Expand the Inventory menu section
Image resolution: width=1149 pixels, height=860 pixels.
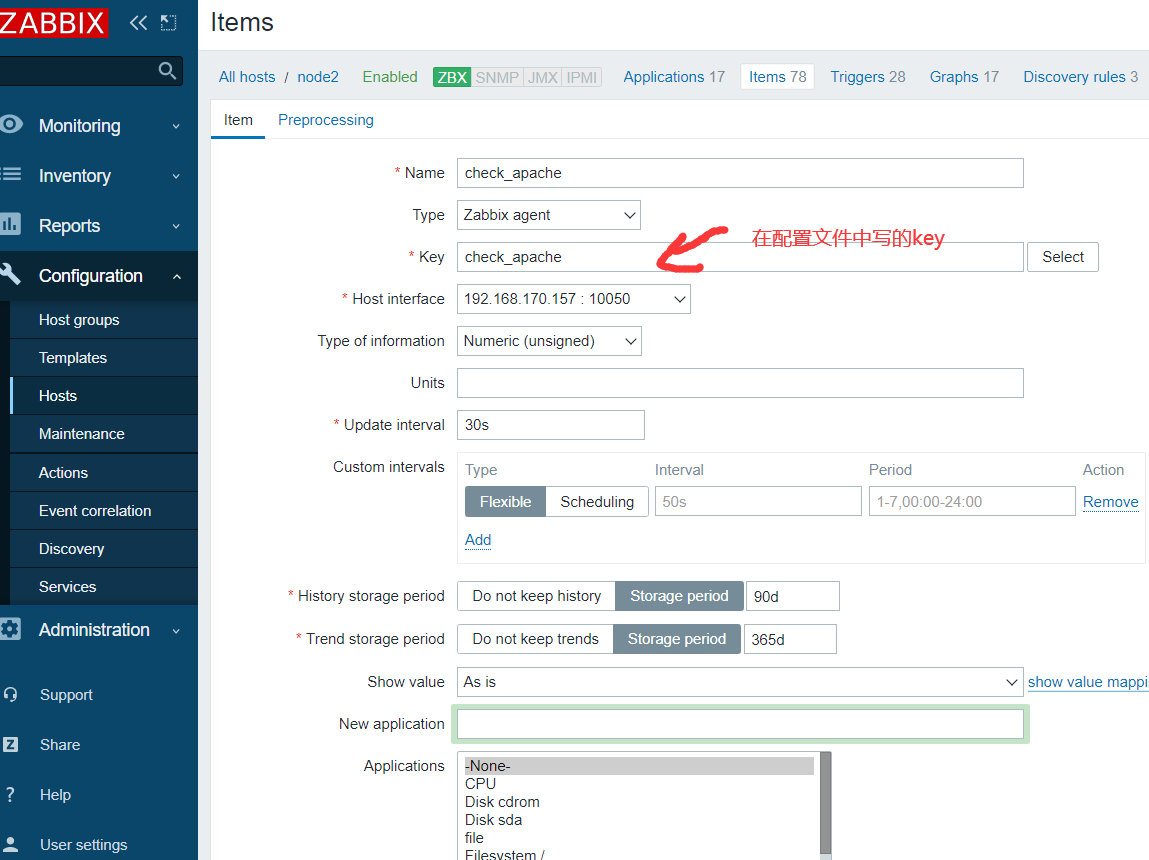(99, 176)
